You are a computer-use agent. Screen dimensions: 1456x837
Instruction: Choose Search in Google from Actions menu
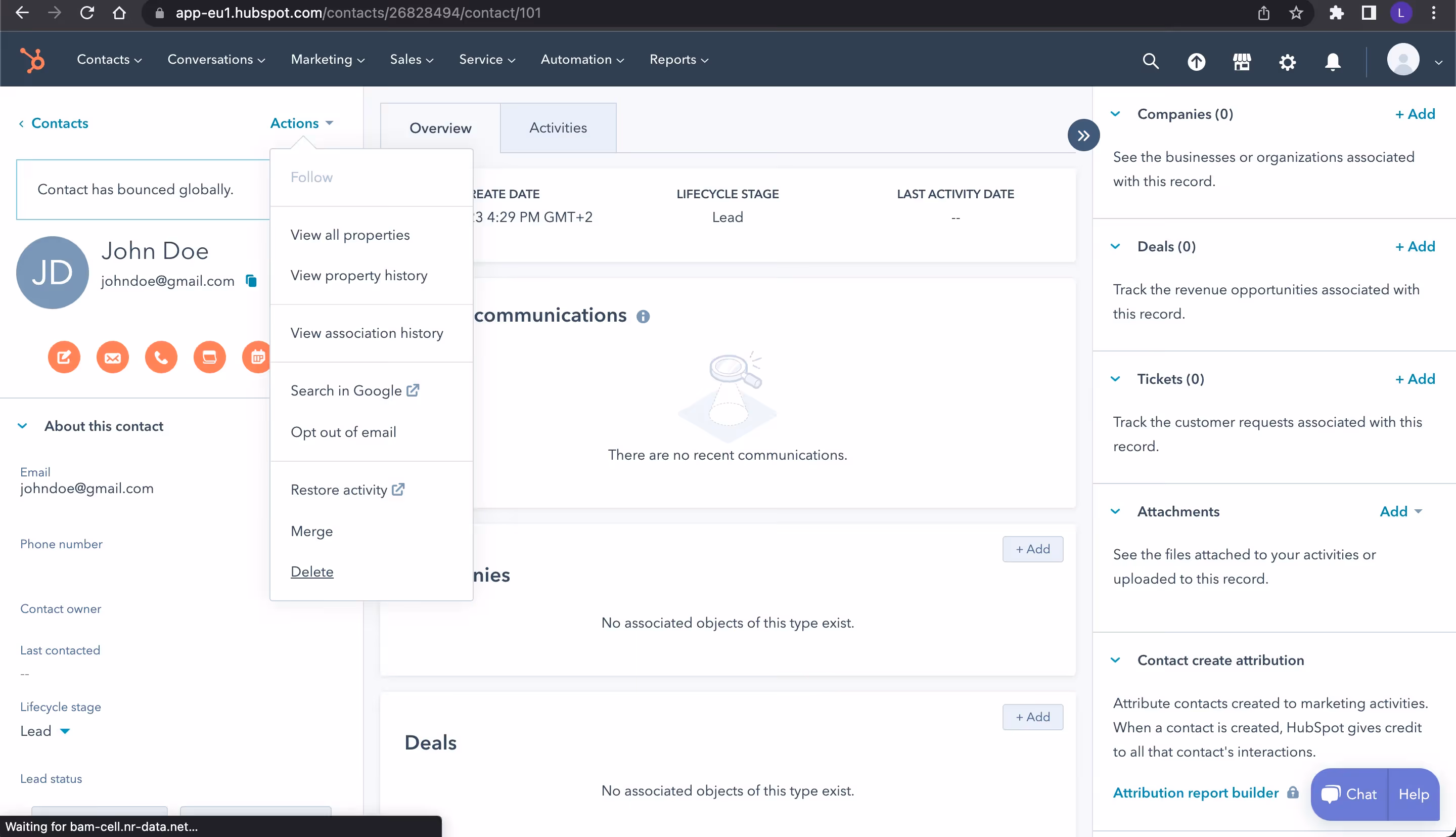[371, 390]
